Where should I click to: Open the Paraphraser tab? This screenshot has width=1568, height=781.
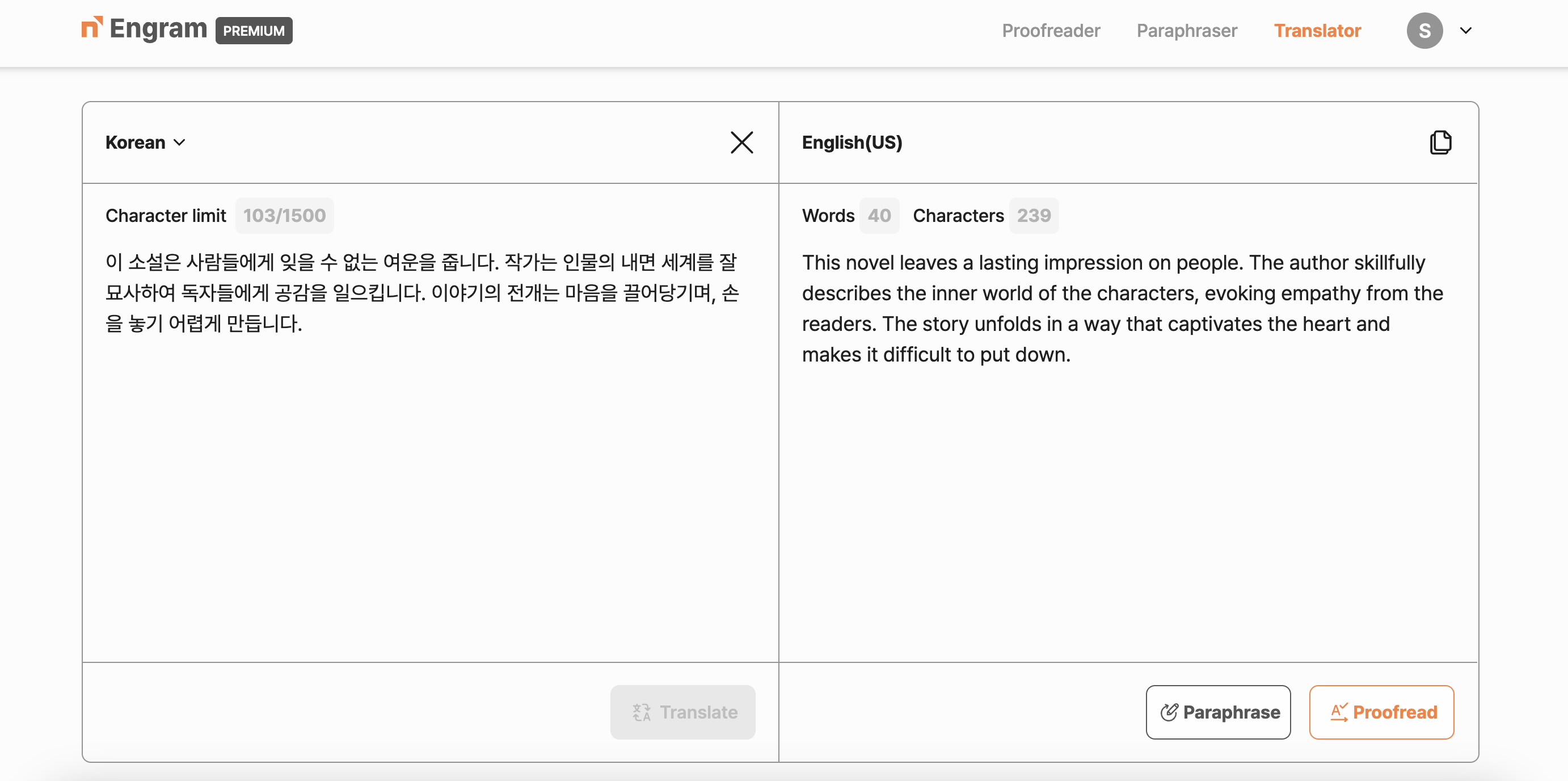point(1186,31)
